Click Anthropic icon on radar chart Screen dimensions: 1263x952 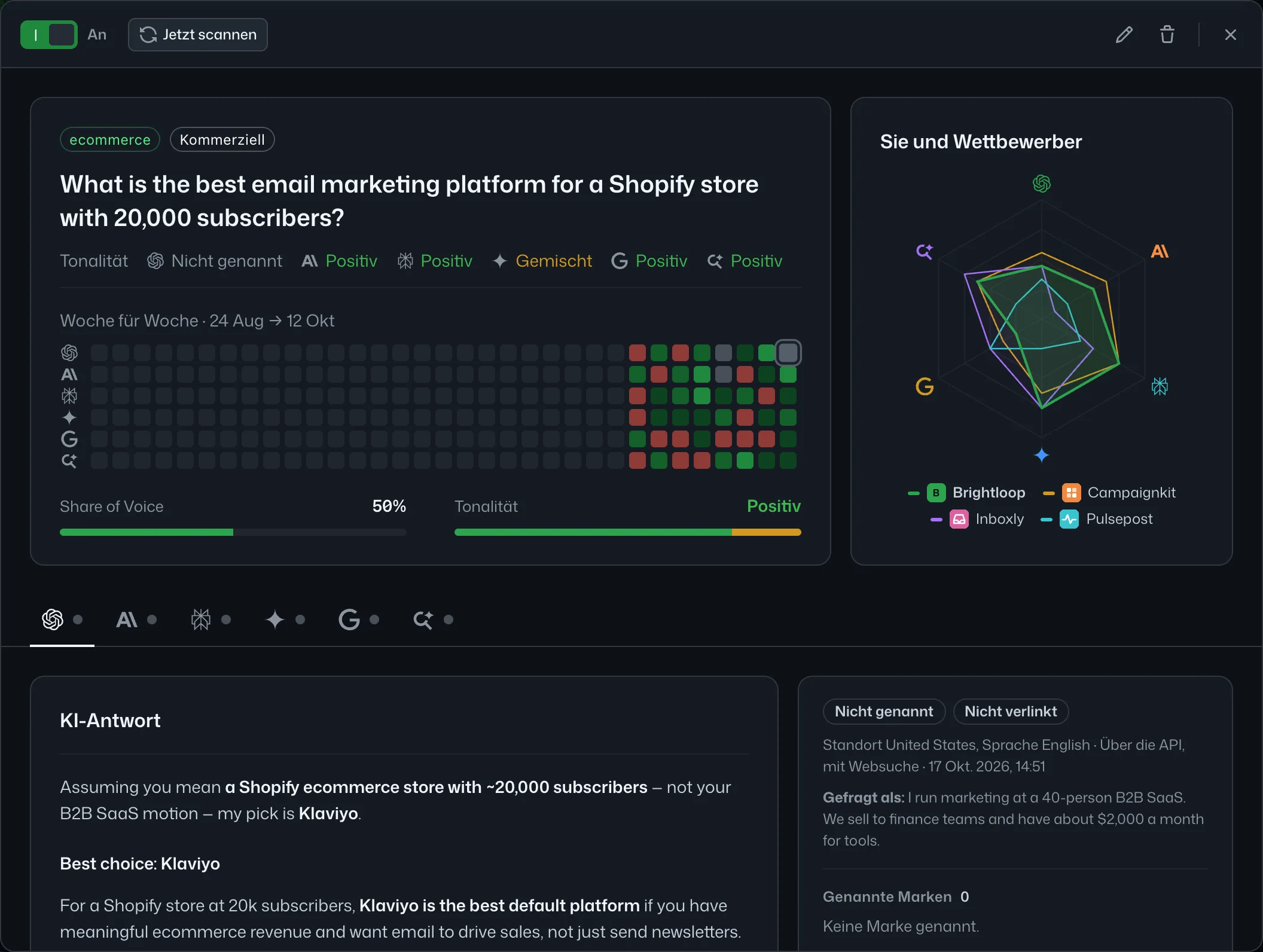1160,251
